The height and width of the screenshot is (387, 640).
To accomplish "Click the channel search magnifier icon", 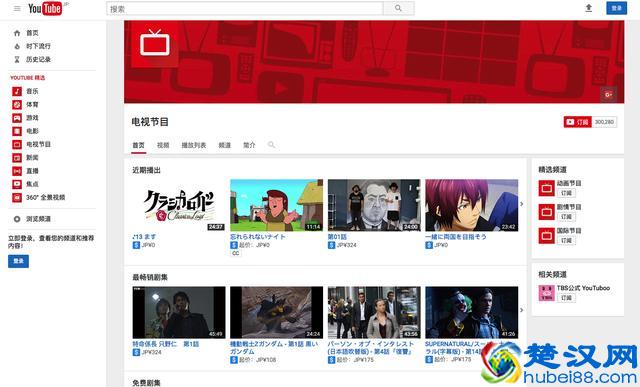I will pyautogui.click(x=271, y=145).
